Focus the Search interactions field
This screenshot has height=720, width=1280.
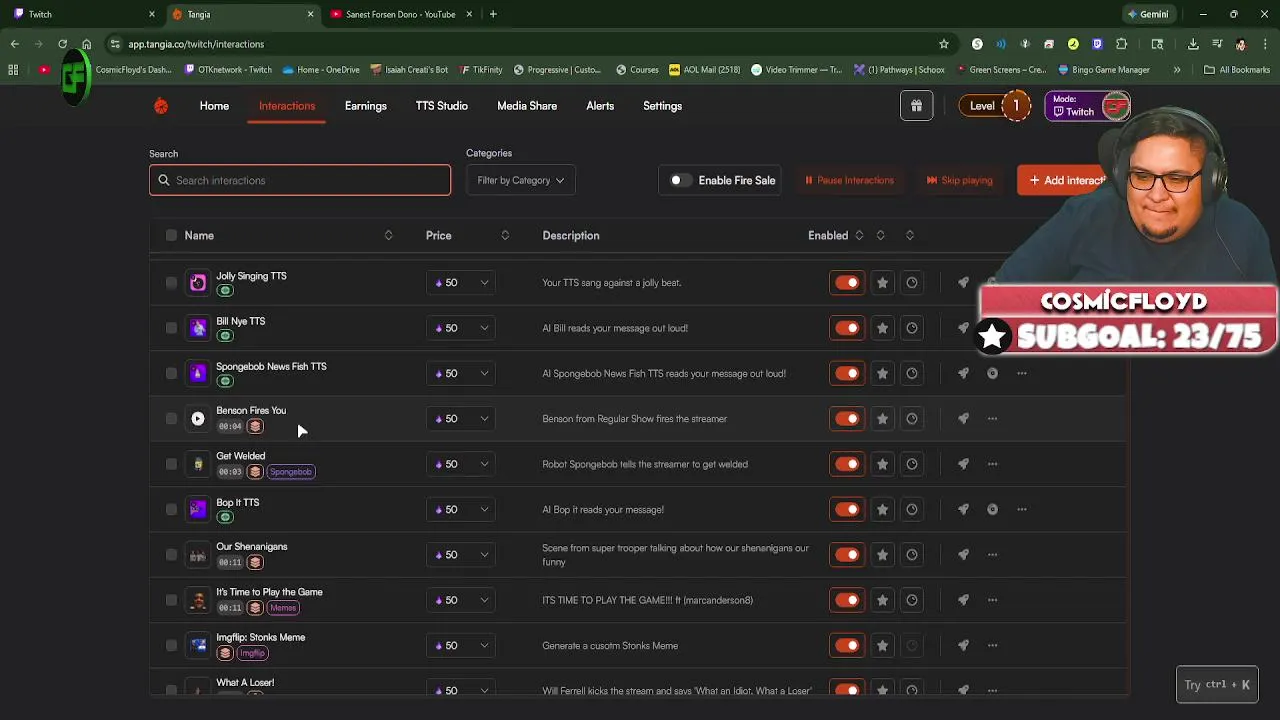pos(300,180)
